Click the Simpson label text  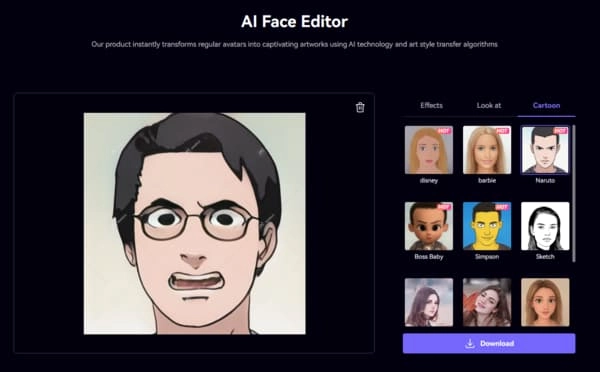point(487,256)
